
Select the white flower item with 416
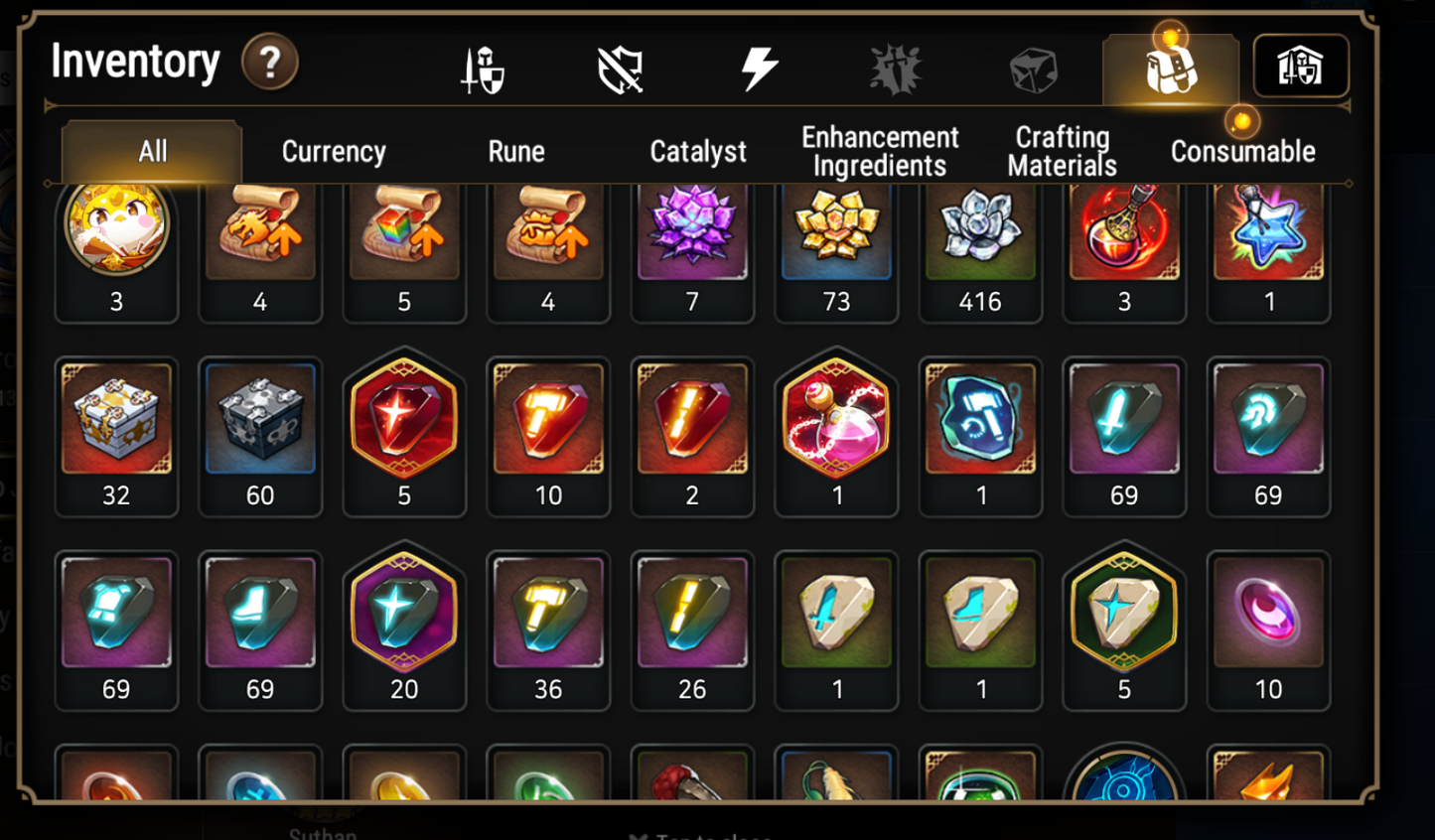(980, 253)
